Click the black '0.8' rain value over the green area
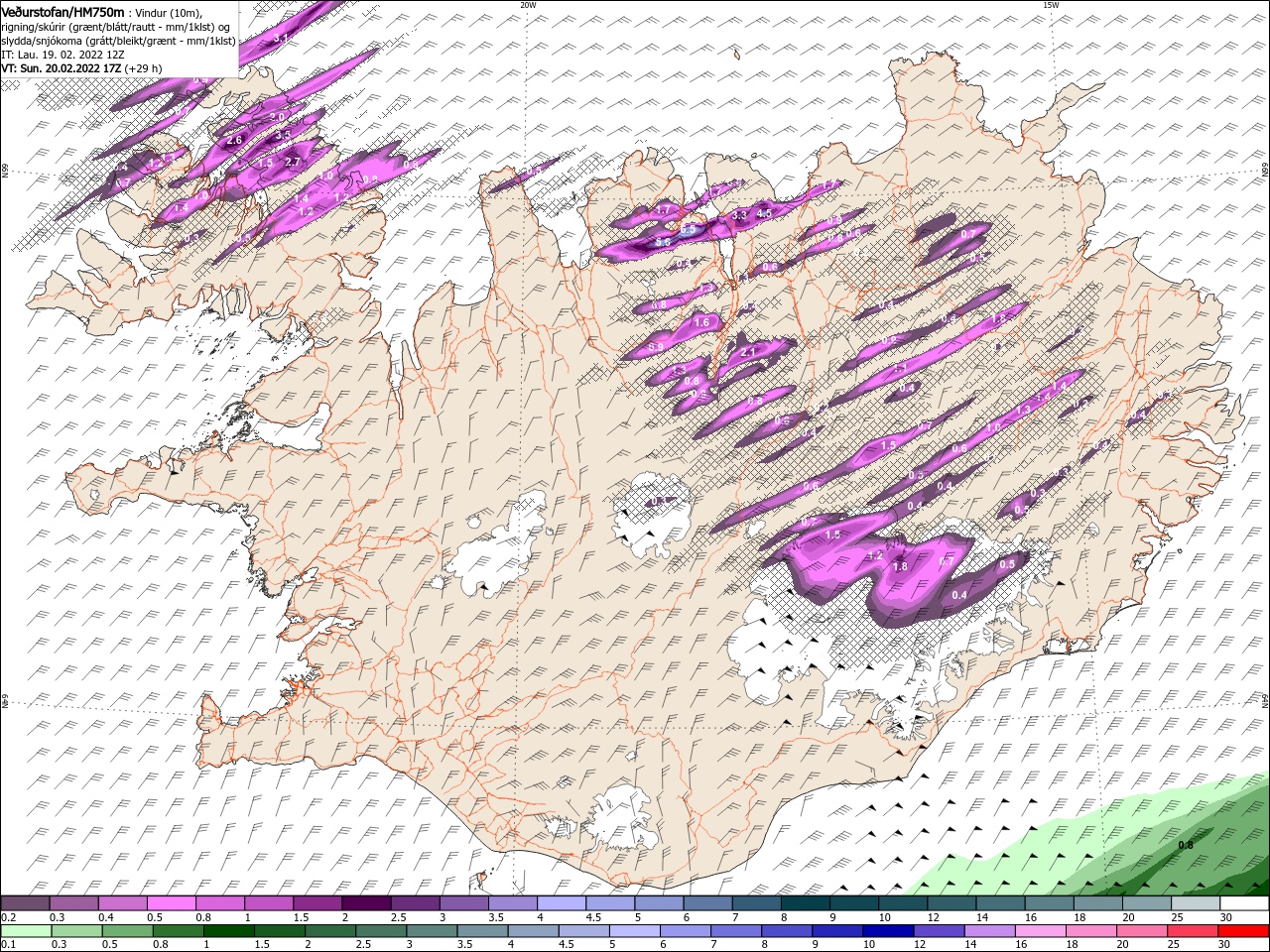The height and width of the screenshot is (952, 1270). pyautogui.click(x=1186, y=845)
